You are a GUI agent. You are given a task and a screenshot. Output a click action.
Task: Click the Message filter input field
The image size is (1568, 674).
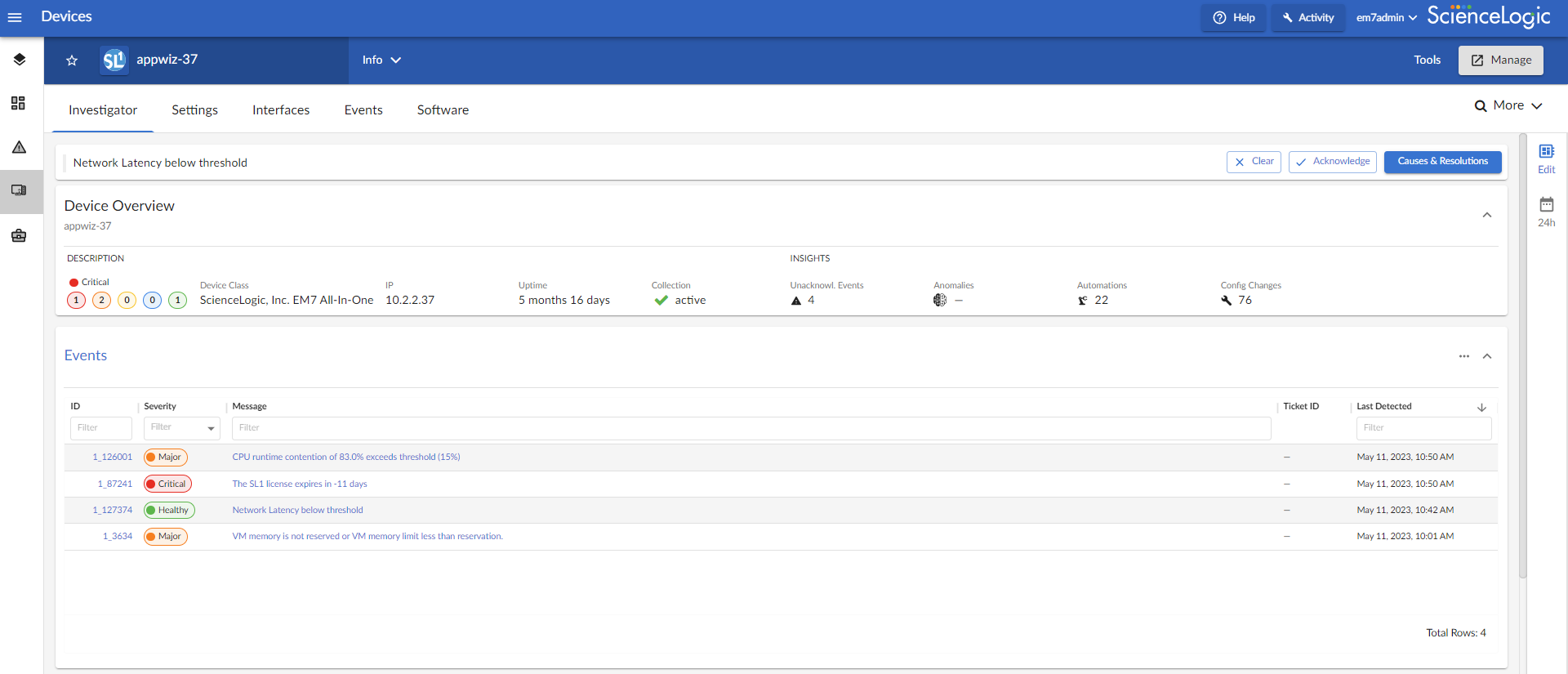[751, 428]
